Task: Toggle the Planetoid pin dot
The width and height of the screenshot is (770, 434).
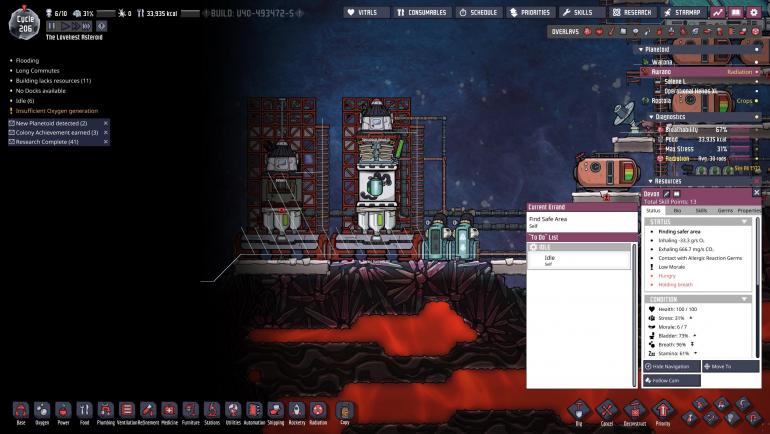Action: 757,50
